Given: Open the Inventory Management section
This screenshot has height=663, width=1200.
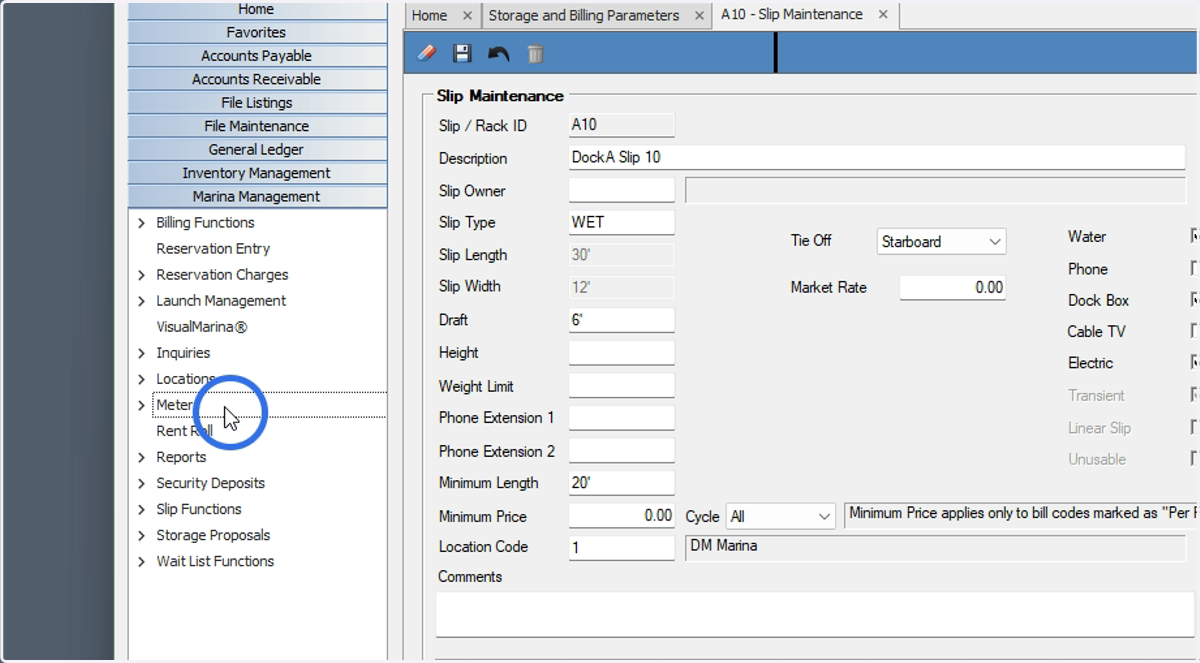Looking at the screenshot, I should (x=257, y=173).
